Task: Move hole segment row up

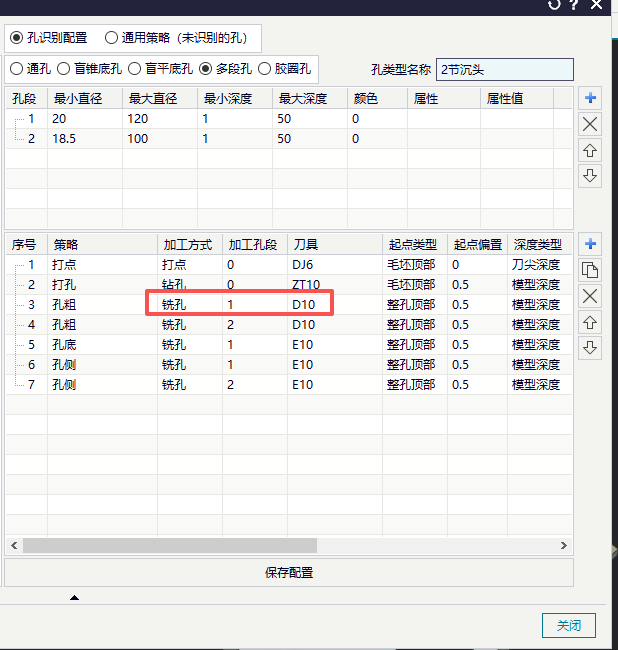Action: (x=590, y=150)
